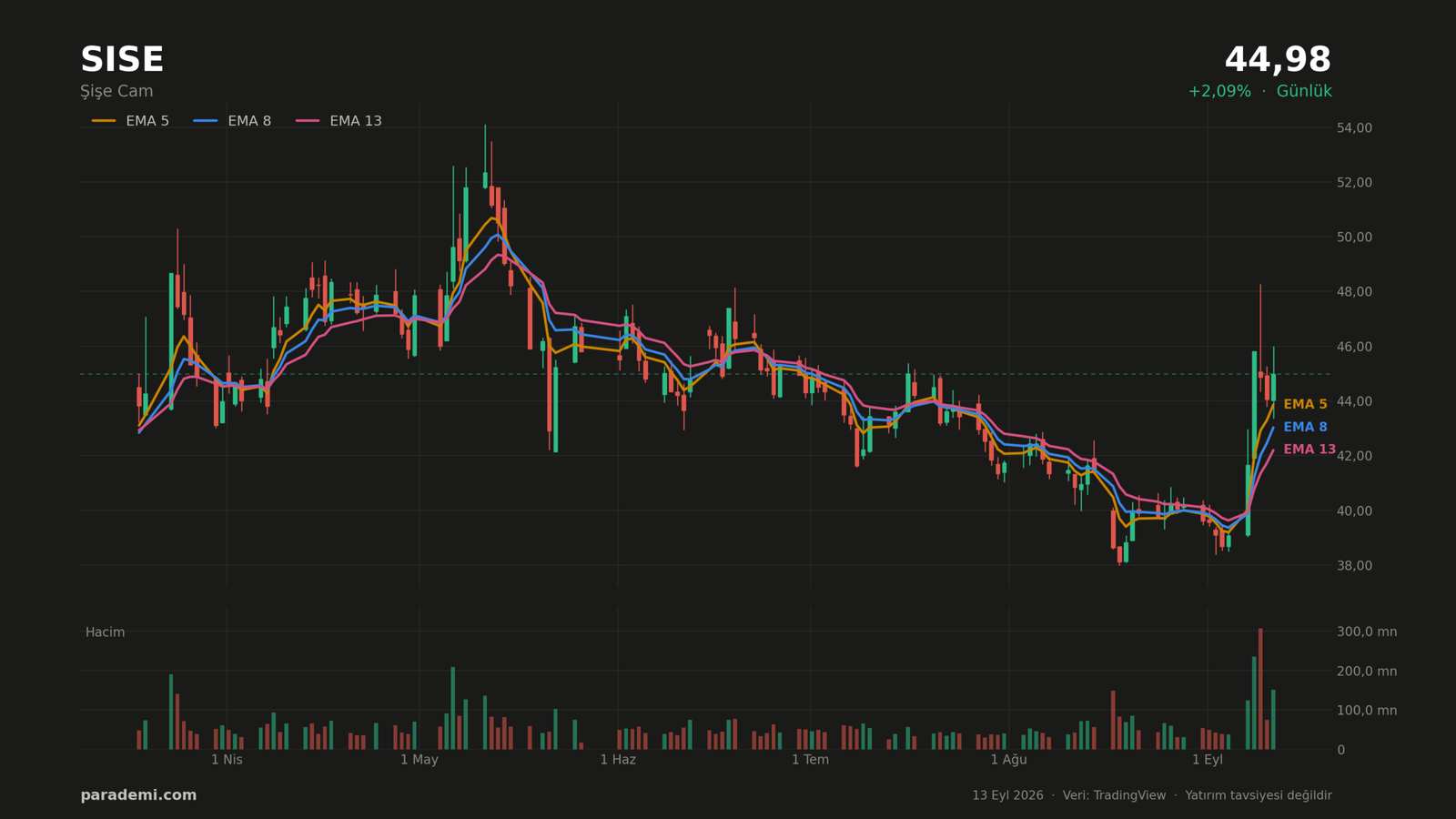Screen dimensions: 1456x819
Task: Click the 1 Haz date label
Action: (618, 760)
